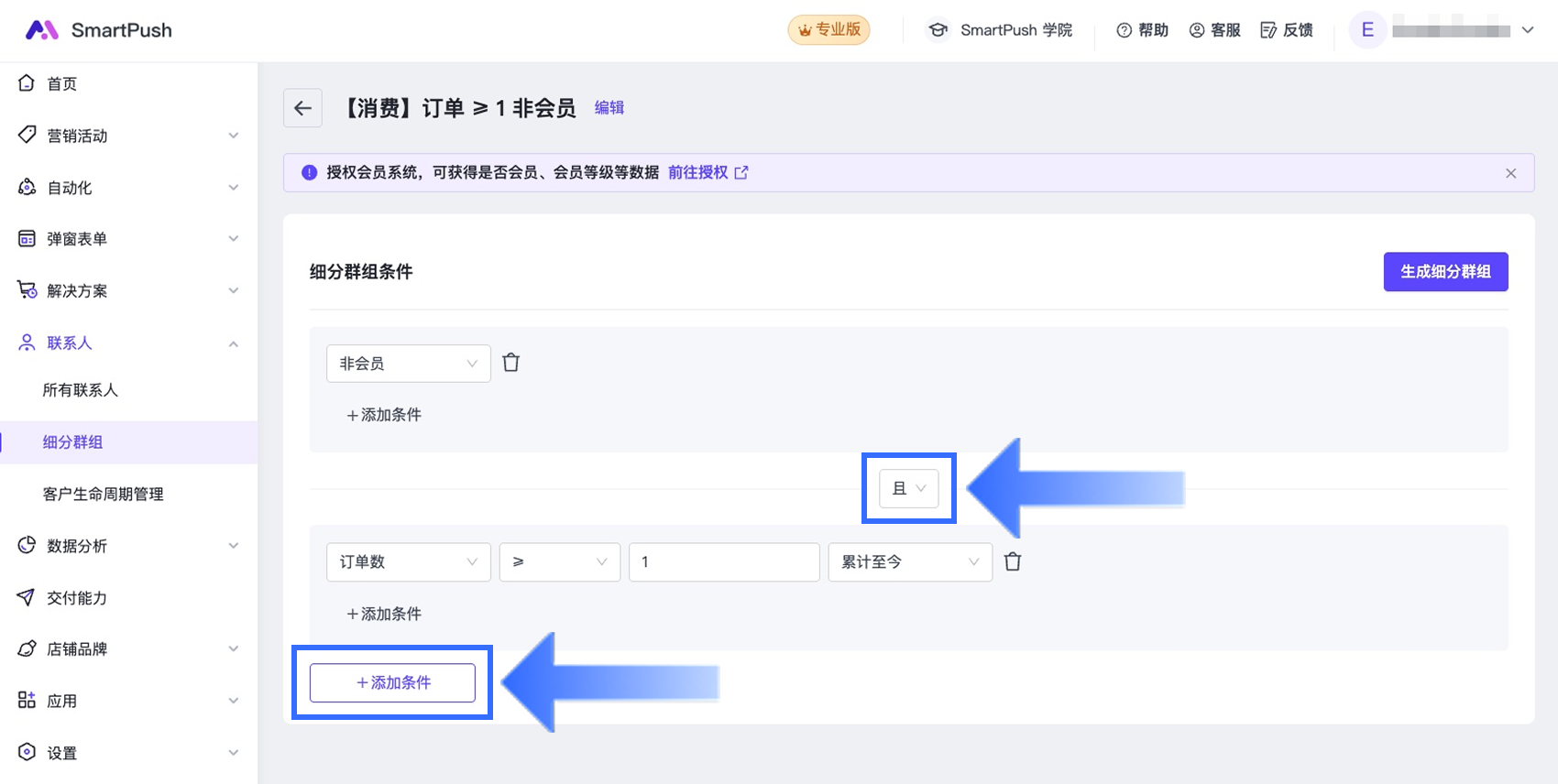Select 细分群组 submenu item
This screenshot has width=1558, height=784.
128,442
